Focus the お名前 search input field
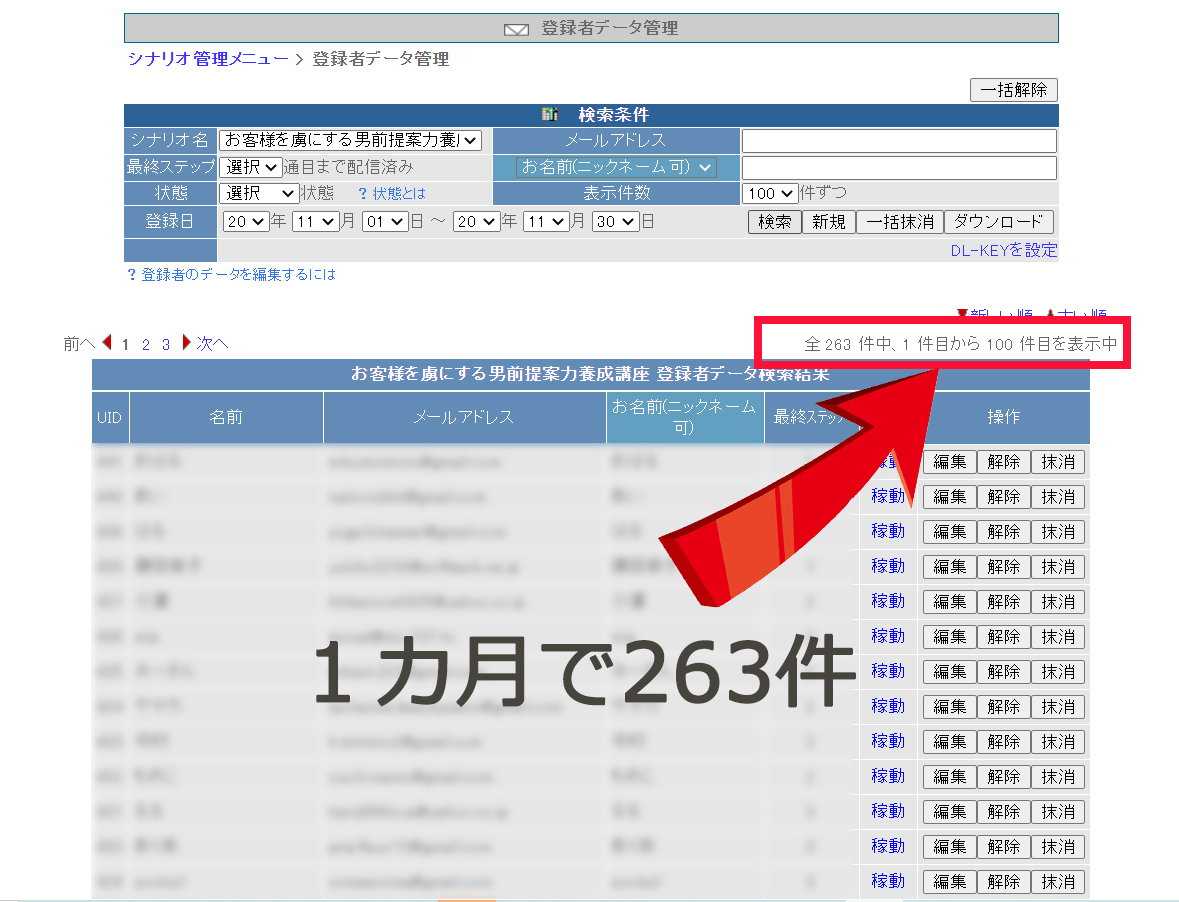 point(899,168)
